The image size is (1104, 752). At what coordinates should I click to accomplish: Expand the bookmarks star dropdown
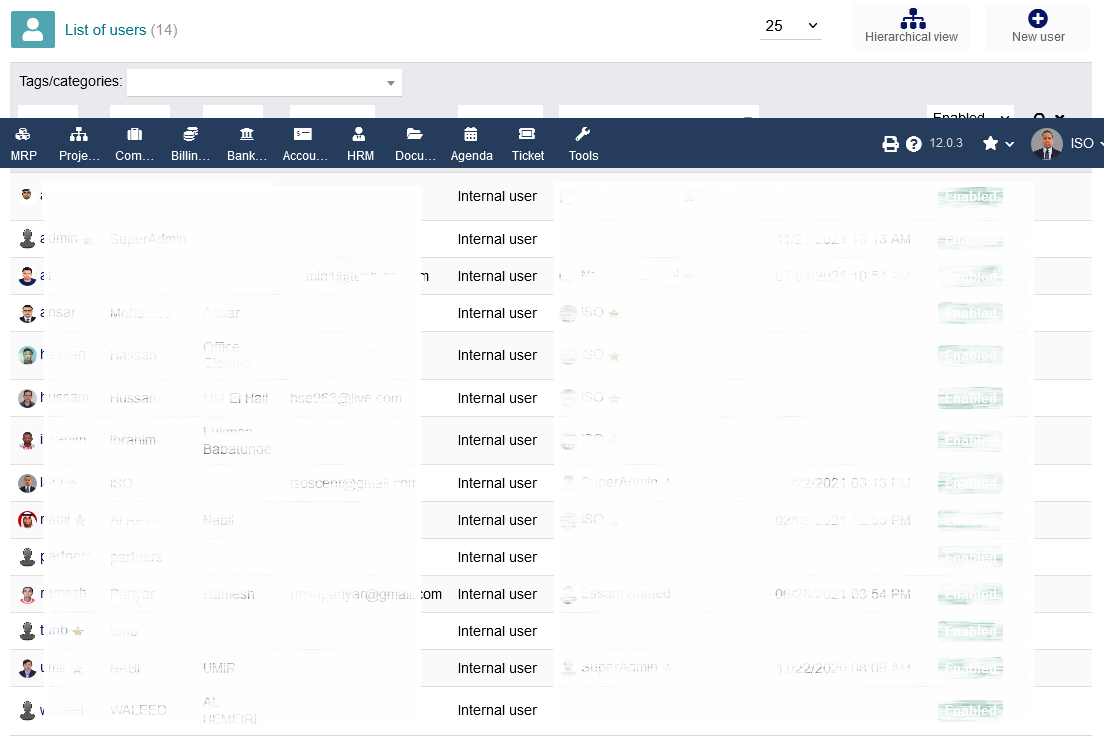pos(998,144)
